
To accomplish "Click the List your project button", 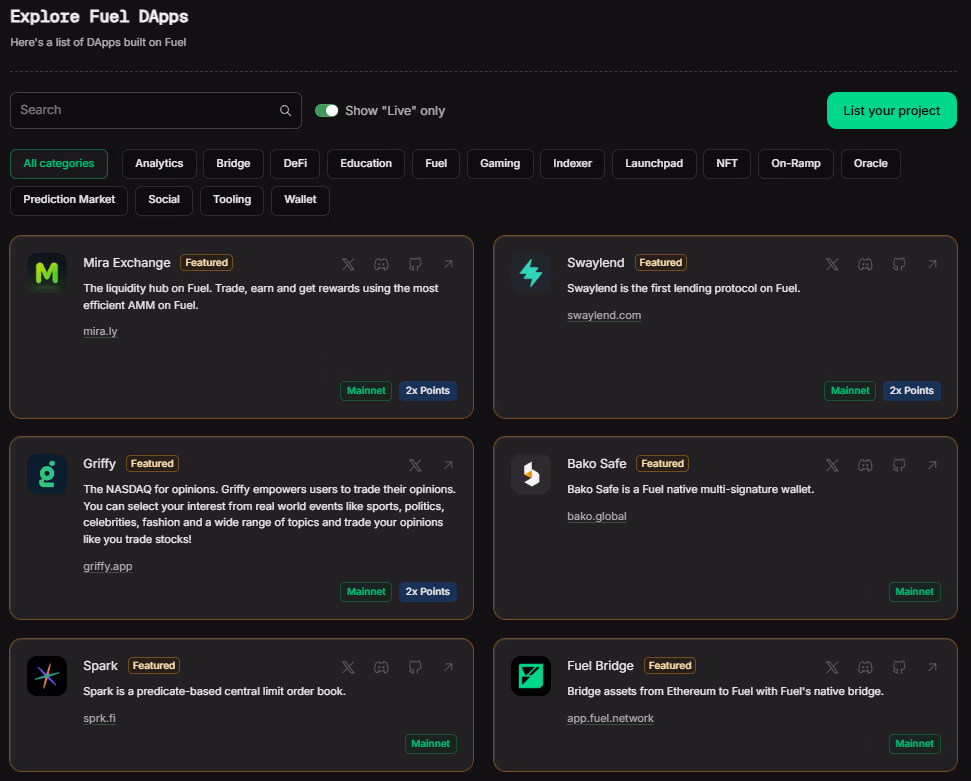I will 892,111.
